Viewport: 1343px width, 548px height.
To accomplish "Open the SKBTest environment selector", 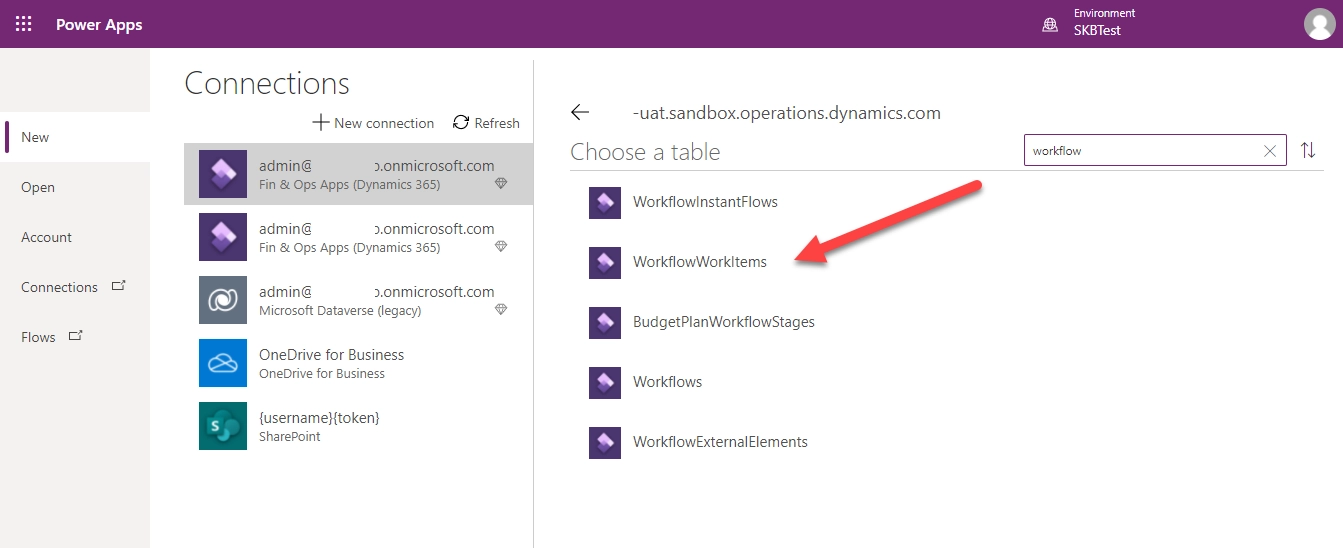I will coord(1090,24).
